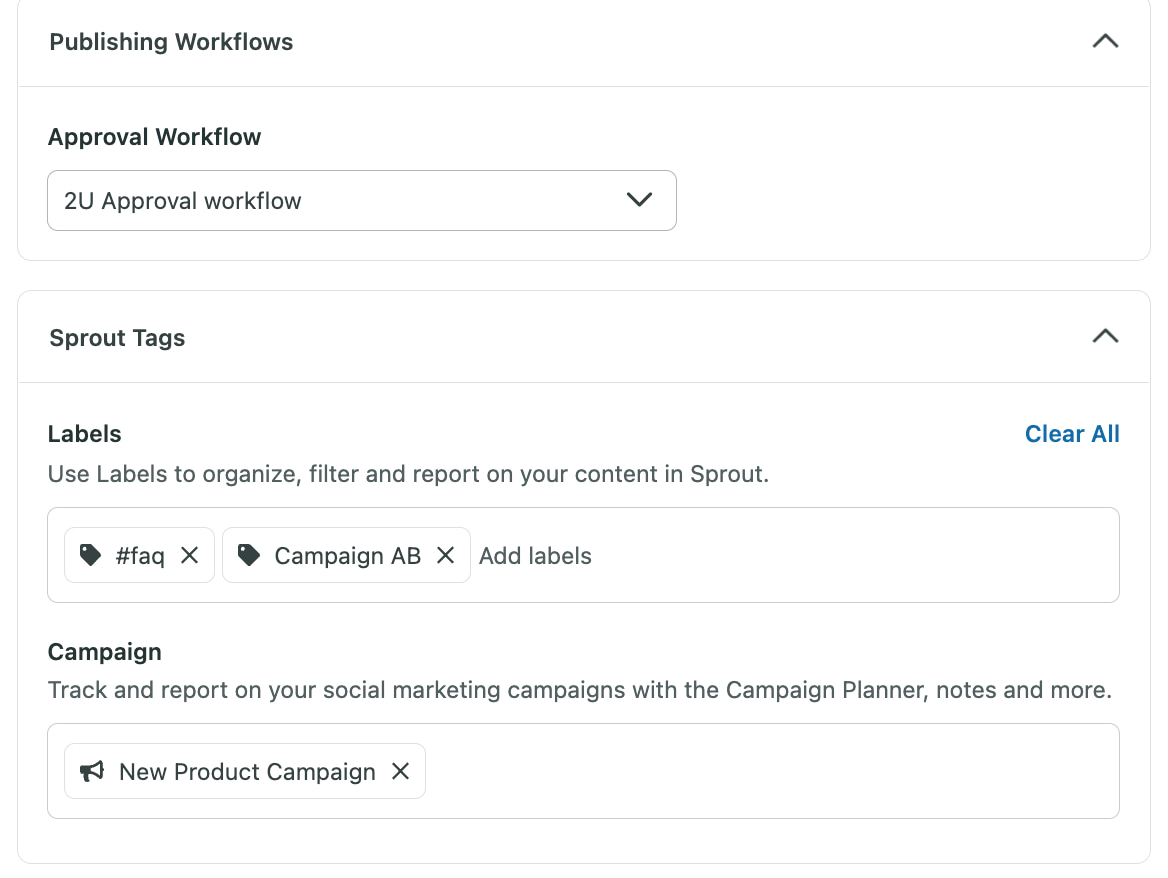Click the X on the #faq chip
Image resolution: width=1168 pixels, height=878 pixels.
(190, 555)
